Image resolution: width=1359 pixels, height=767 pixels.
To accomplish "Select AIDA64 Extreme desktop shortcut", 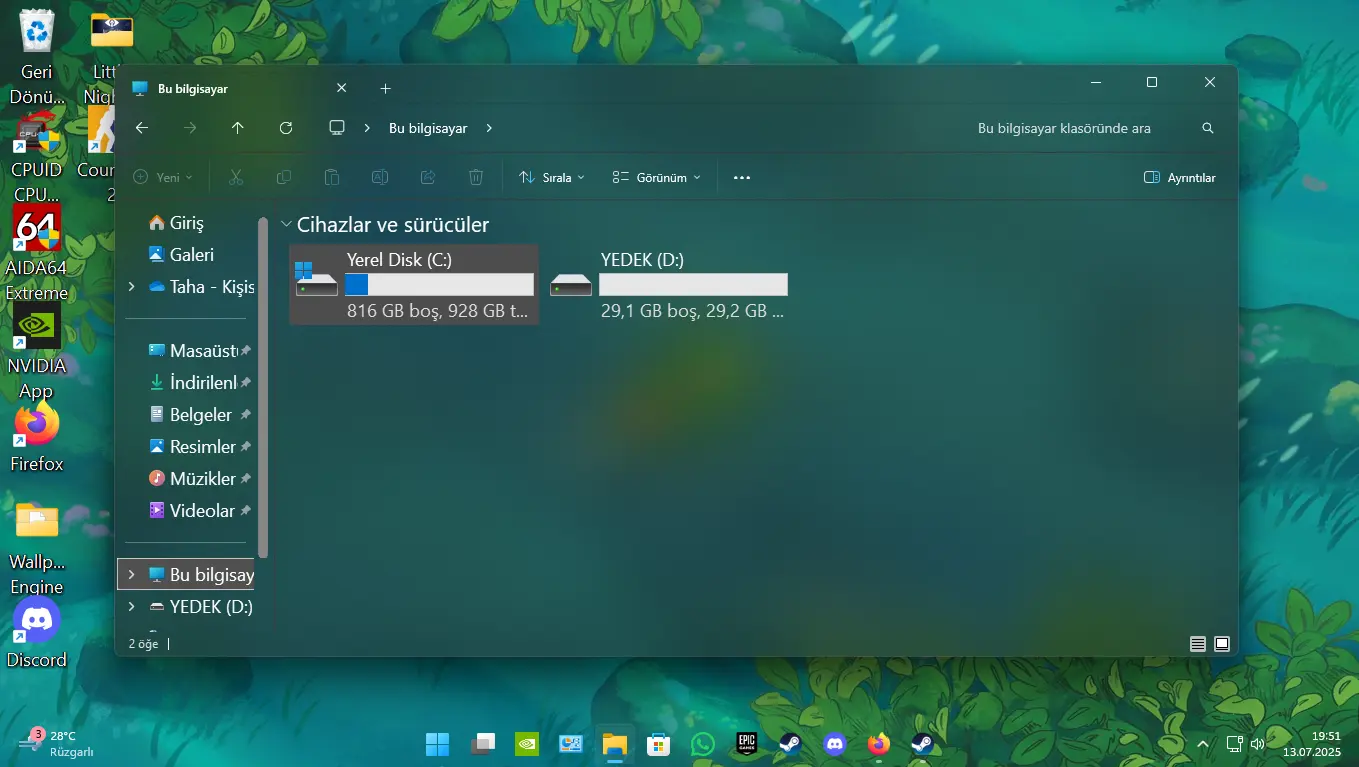I will click(37, 253).
